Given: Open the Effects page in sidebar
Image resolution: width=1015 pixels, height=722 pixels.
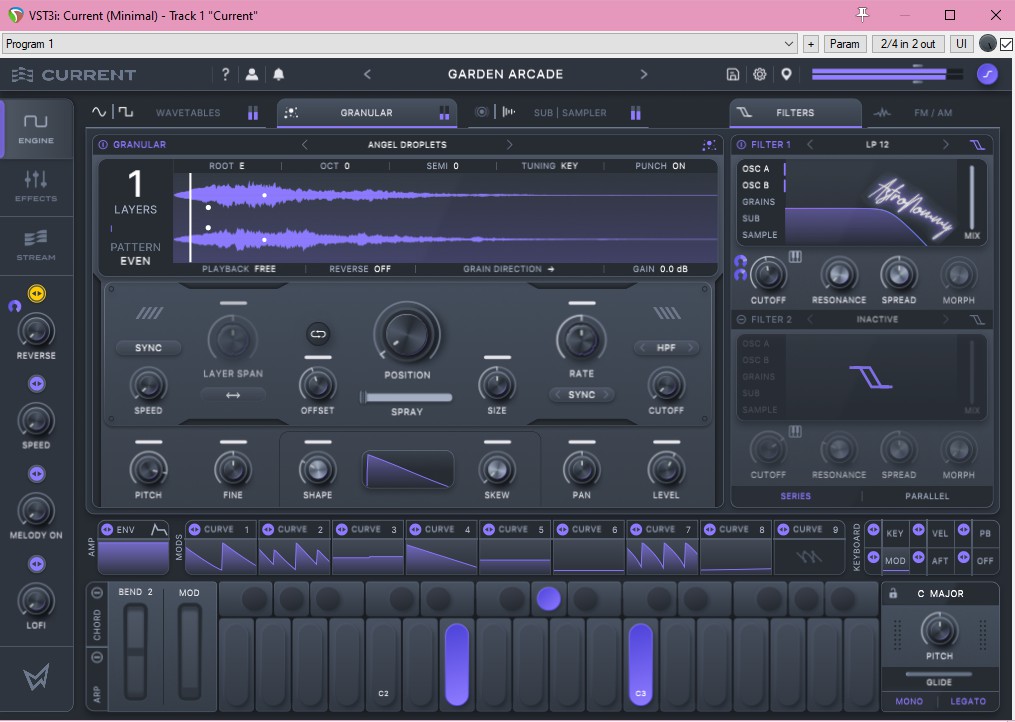Looking at the screenshot, I should click(36, 186).
